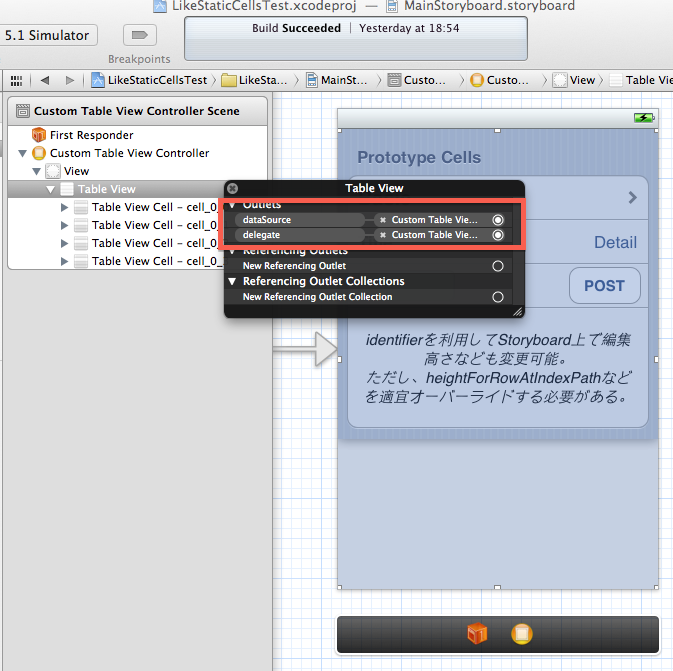This screenshot has height=671, width=673.
Task: Select MainSt... storyboard file in jump bar
Action: (x=337, y=80)
